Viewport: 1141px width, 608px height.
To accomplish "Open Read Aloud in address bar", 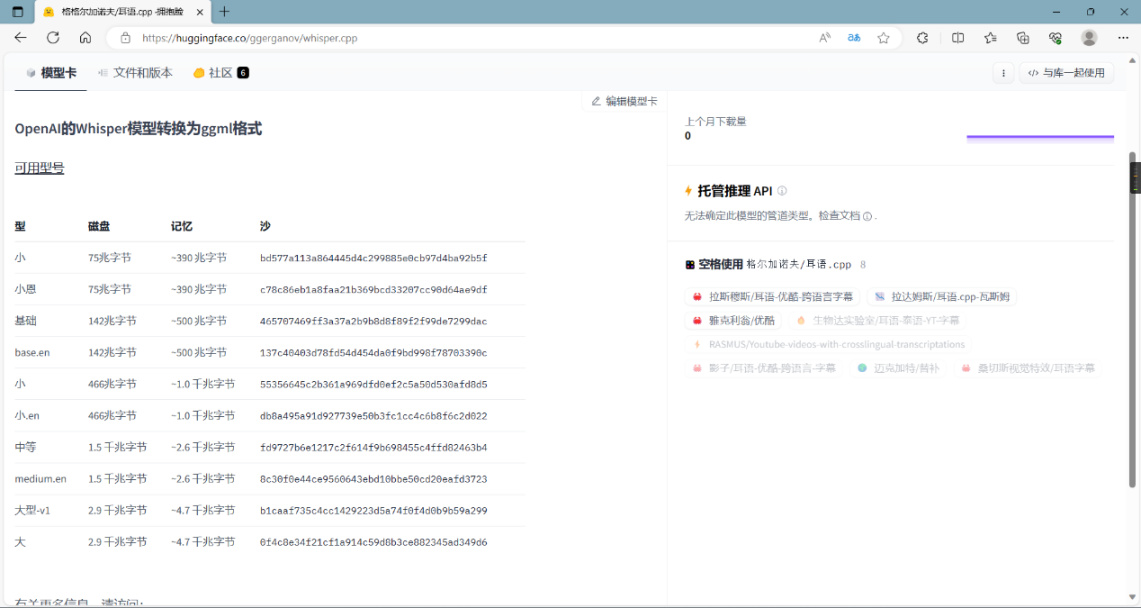I will pos(824,38).
